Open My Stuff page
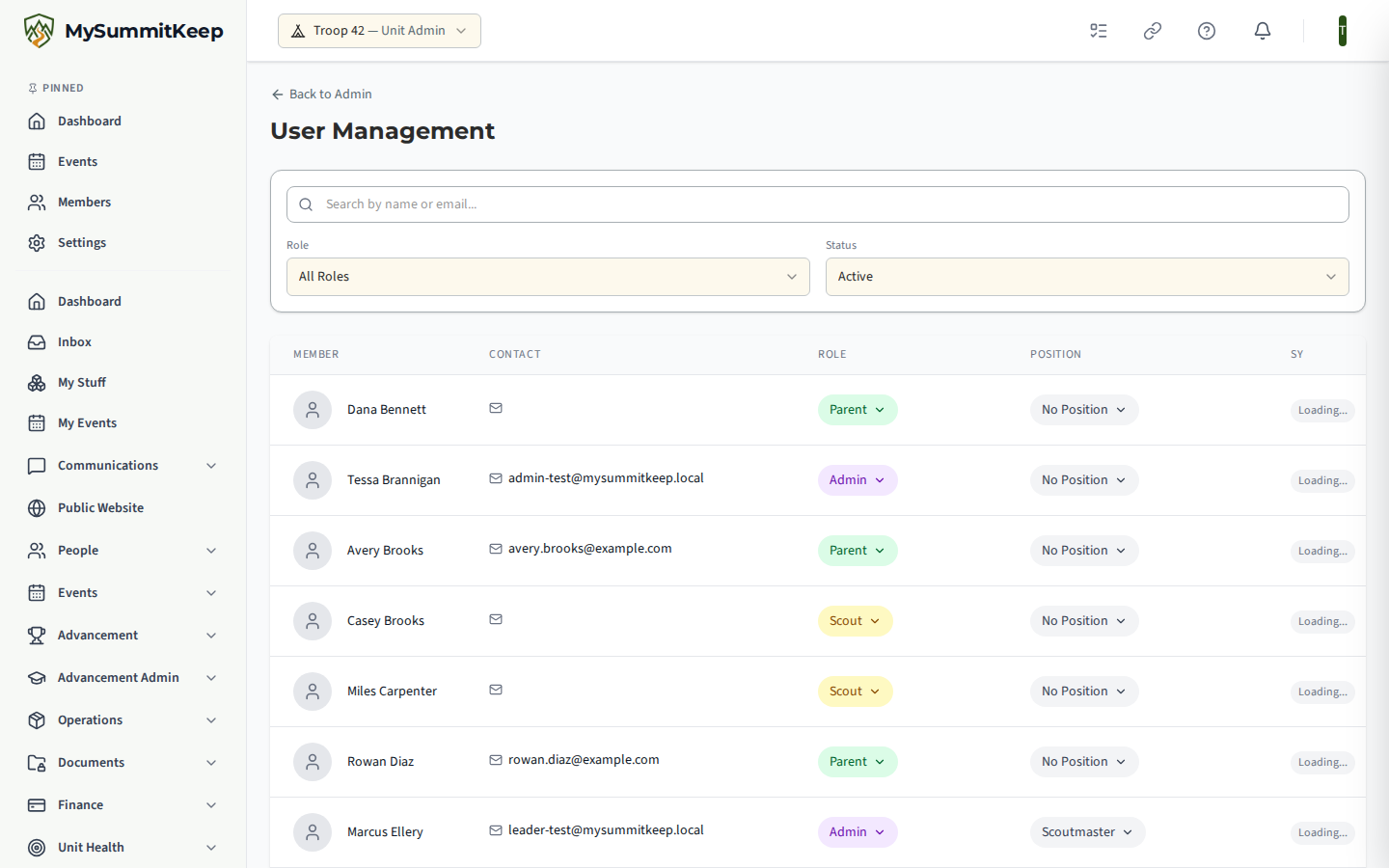 (x=123, y=383)
